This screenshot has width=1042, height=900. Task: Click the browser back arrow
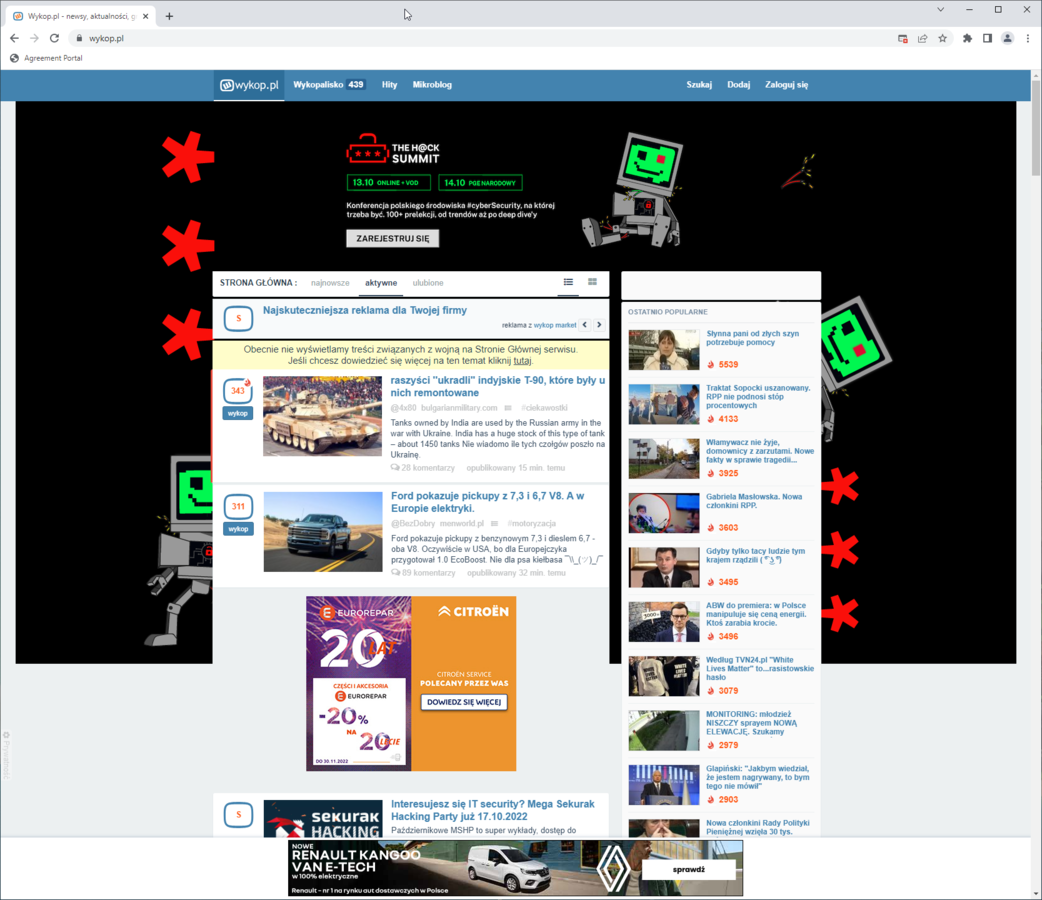point(15,39)
